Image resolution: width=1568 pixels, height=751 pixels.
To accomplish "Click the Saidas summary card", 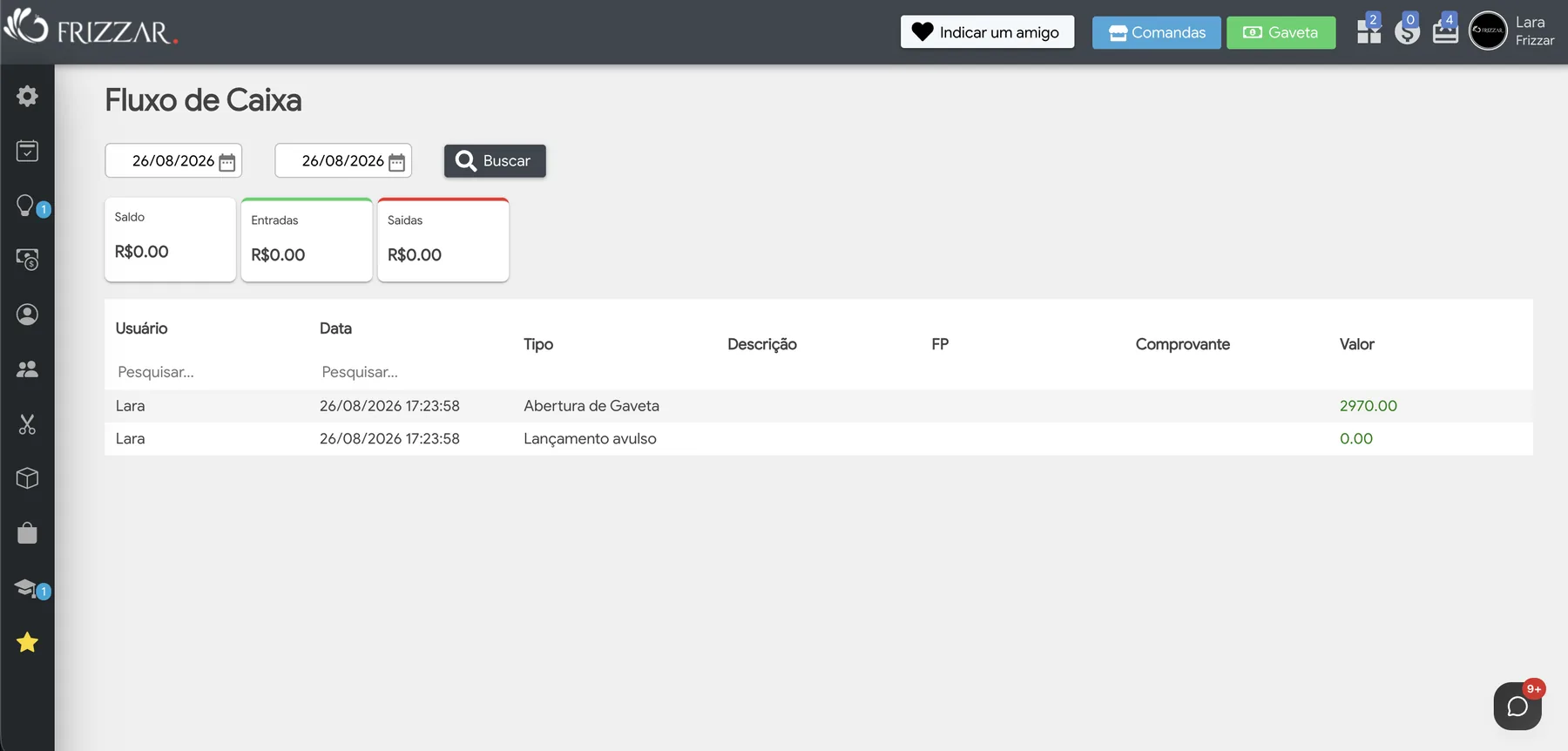I will (x=443, y=240).
